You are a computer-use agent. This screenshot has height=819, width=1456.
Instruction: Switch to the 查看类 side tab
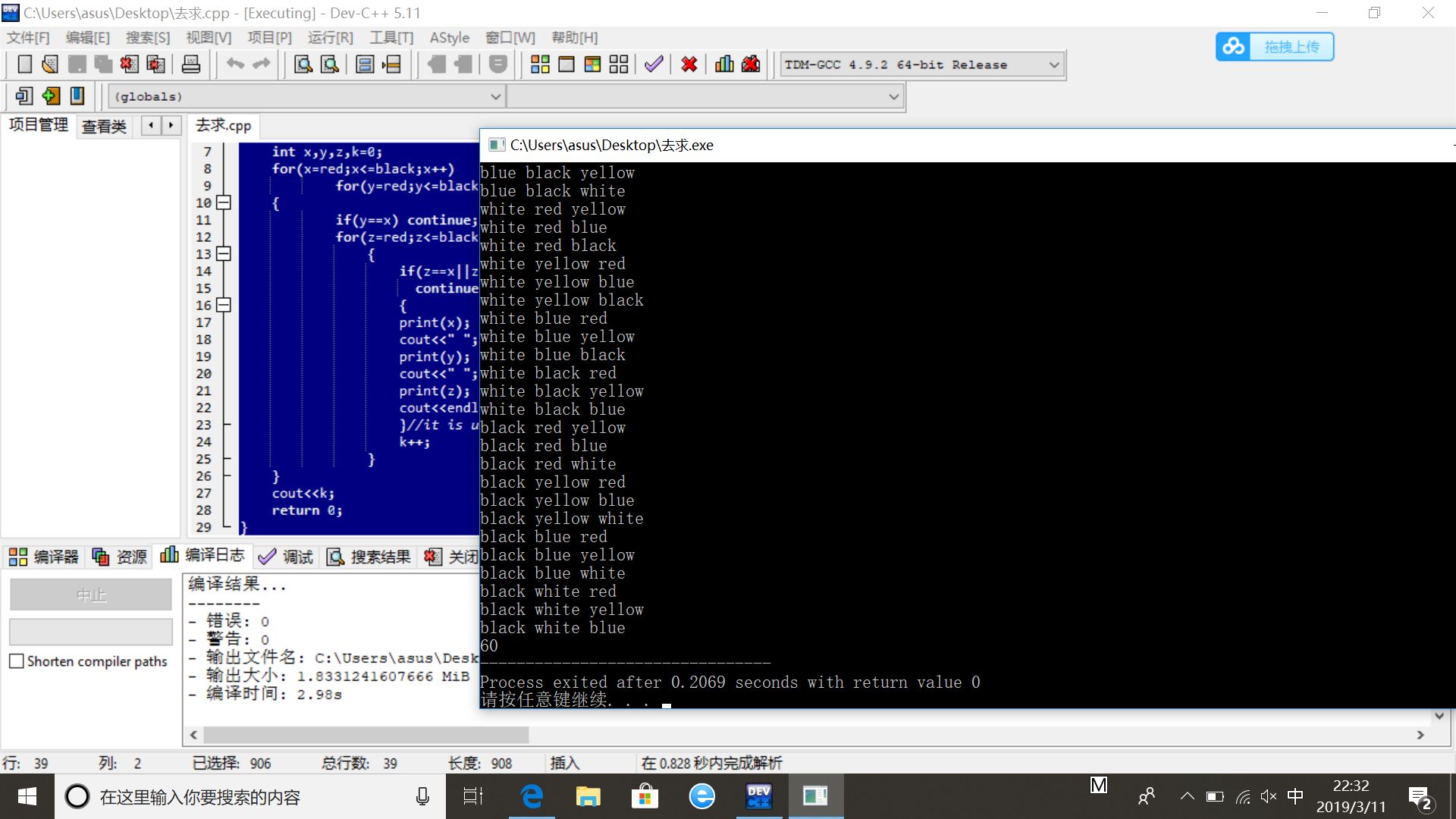(104, 127)
